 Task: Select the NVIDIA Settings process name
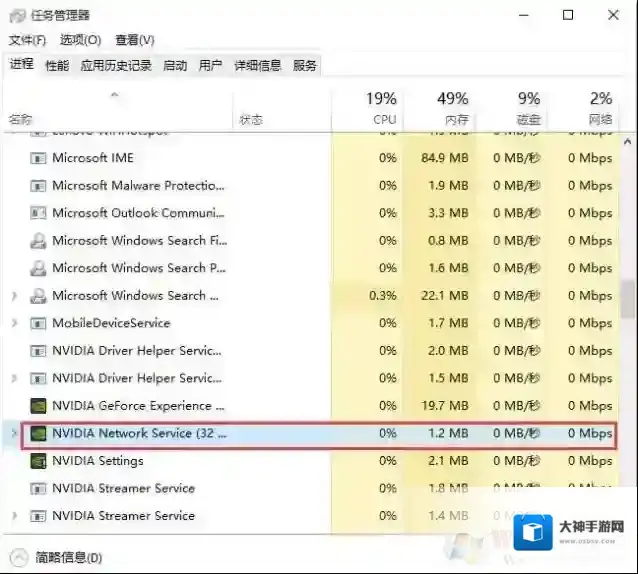(x=98, y=461)
